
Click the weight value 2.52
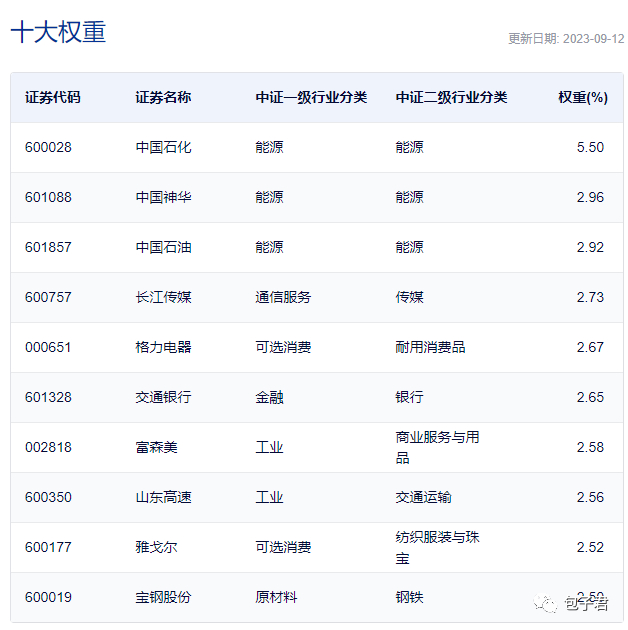coord(590,547)
